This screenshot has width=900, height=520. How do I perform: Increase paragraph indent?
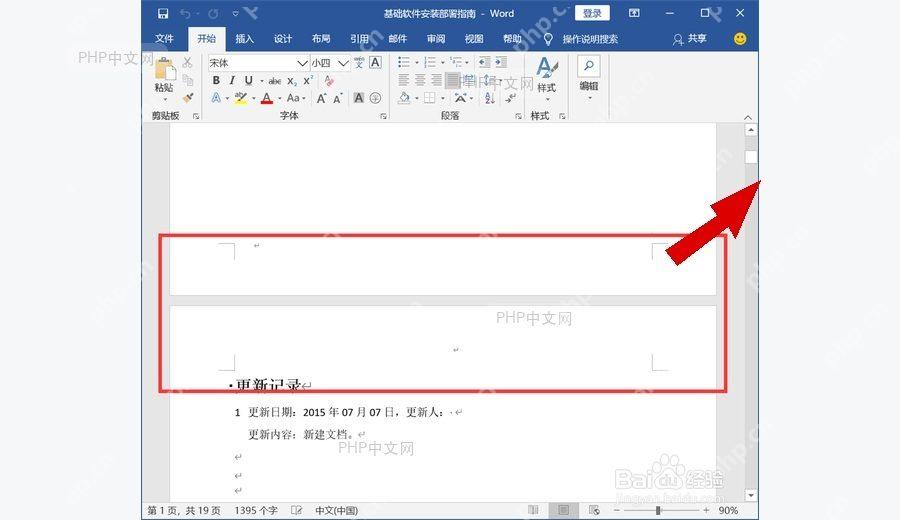tap(501, 62)
